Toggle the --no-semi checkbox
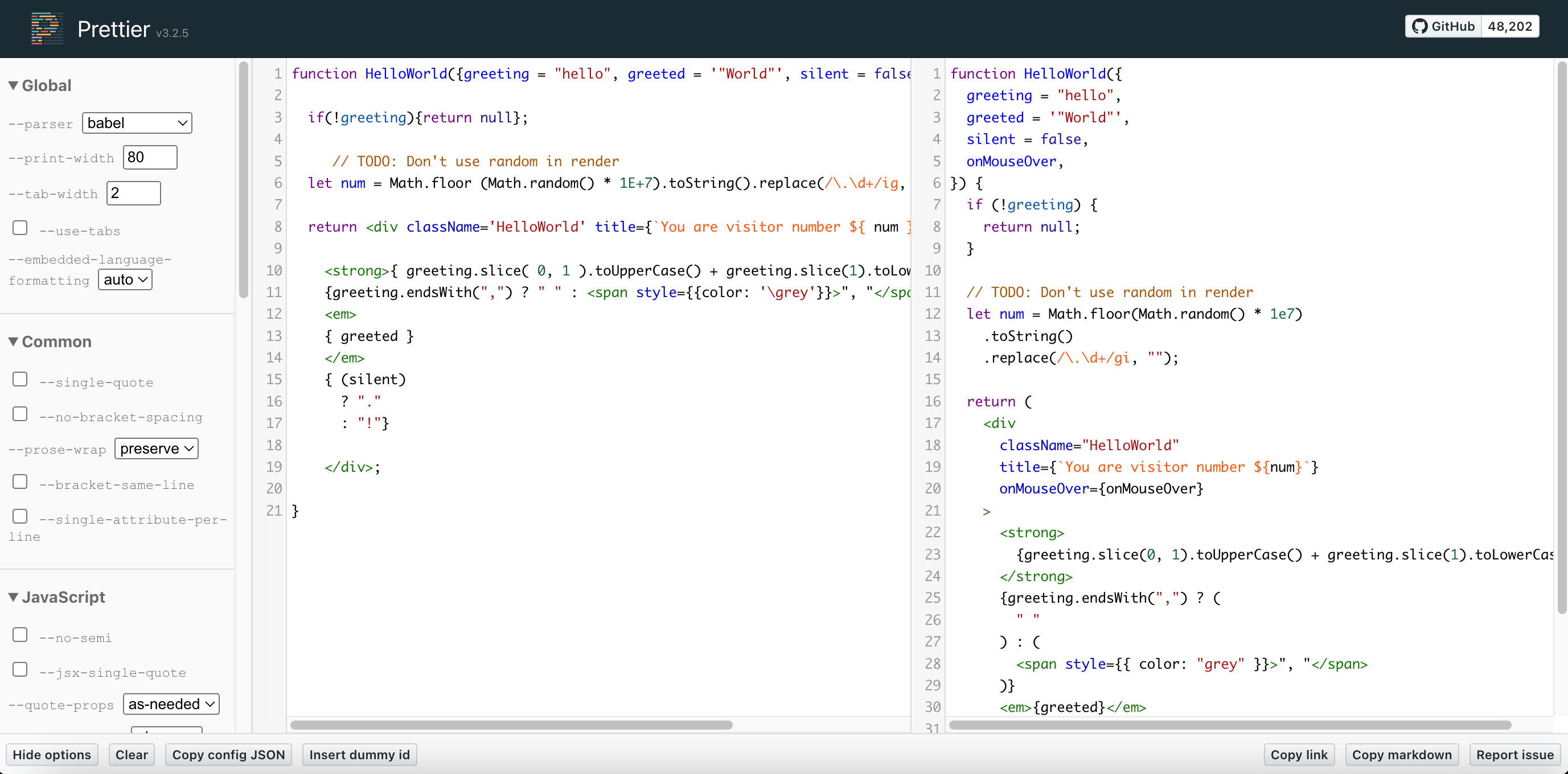This screenshot has width=1568, height=774. point(20,635)
